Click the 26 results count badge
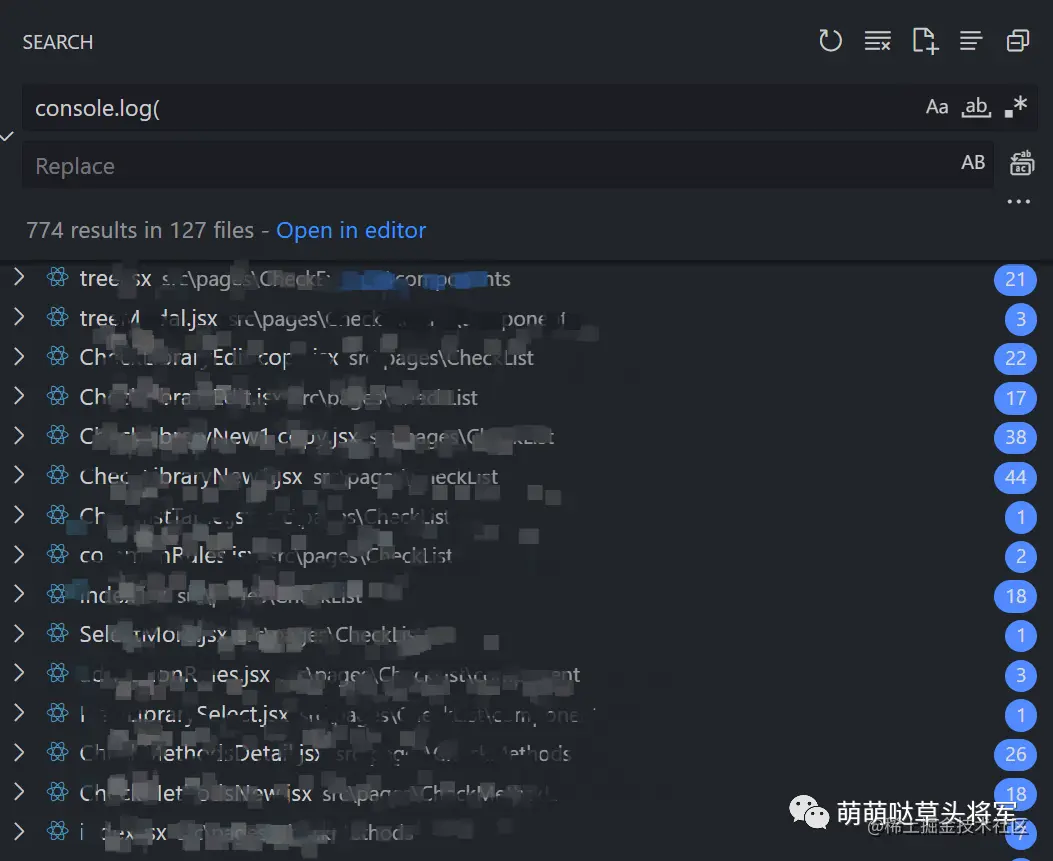 (1015, 754)
